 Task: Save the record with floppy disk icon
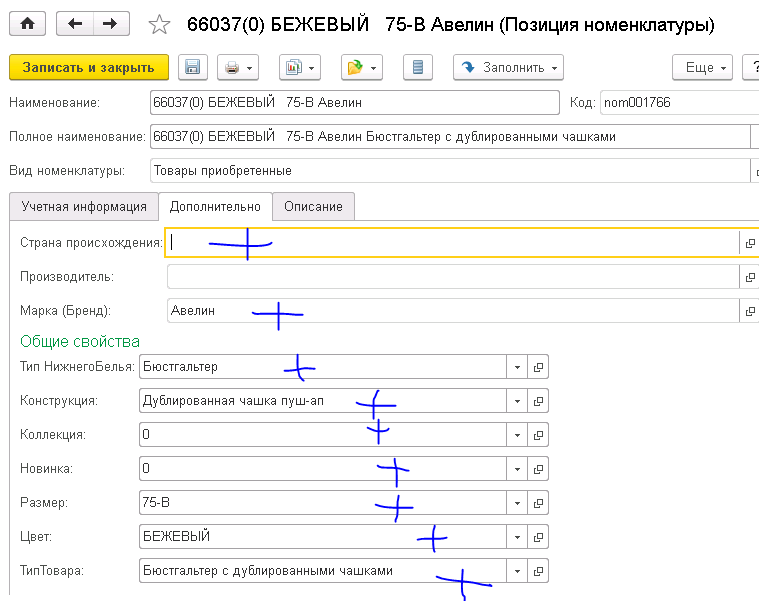192,68
